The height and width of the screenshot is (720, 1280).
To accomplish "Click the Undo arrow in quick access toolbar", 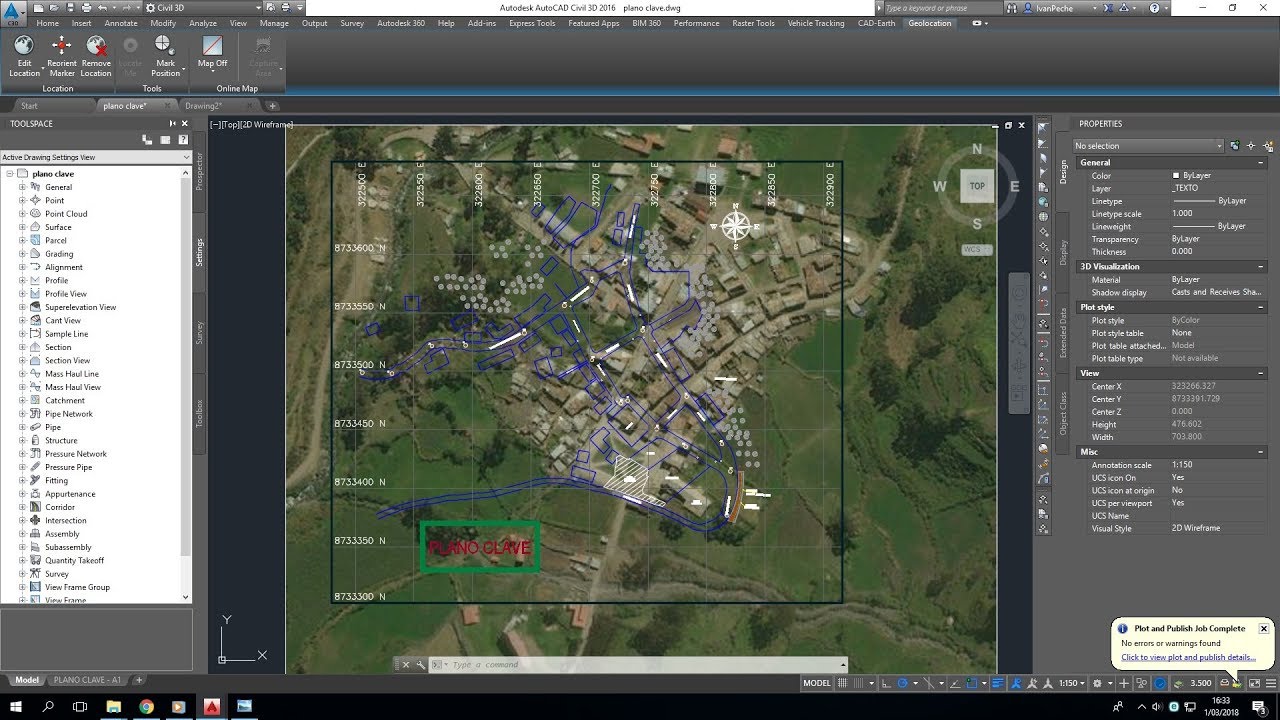I will point(101,8).
